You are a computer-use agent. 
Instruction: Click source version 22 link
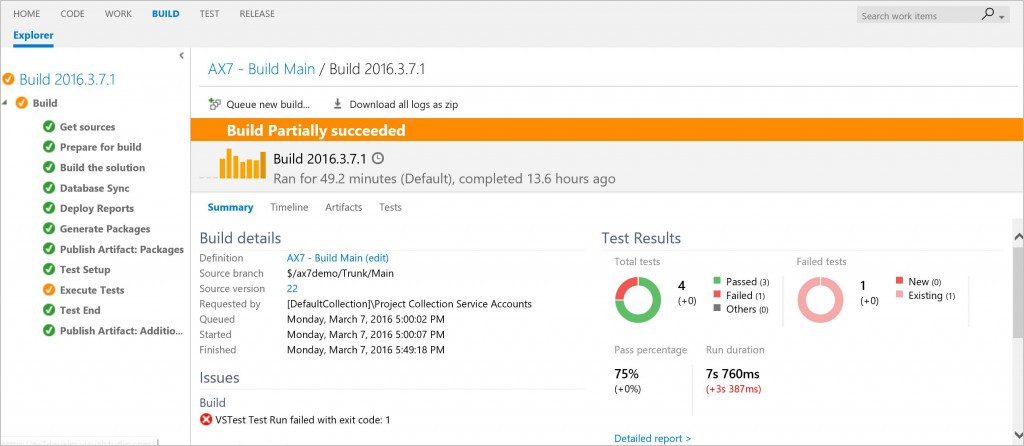click(292, 289)
